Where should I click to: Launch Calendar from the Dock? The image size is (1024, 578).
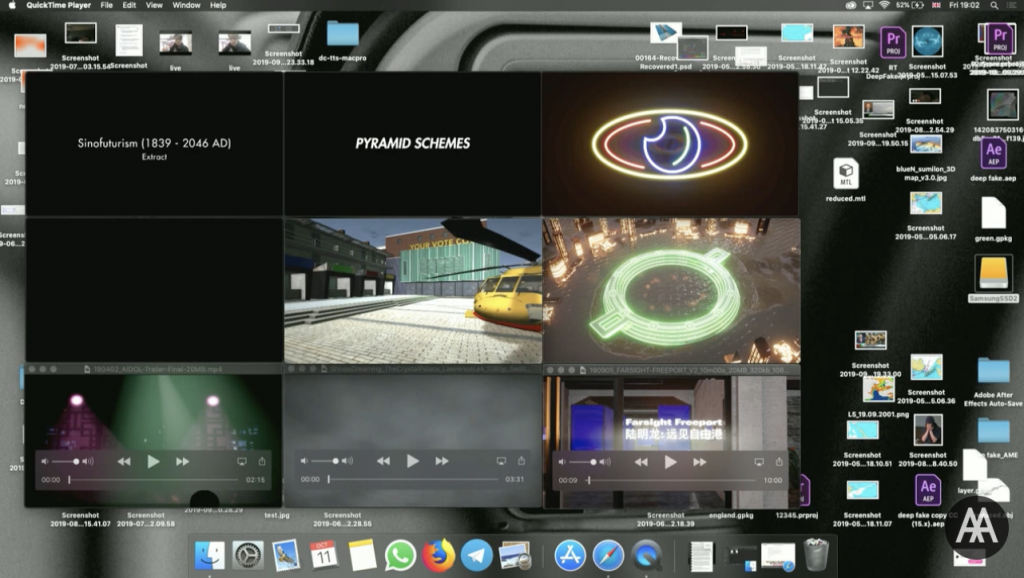pyautogui.click(x=323, y=556)
